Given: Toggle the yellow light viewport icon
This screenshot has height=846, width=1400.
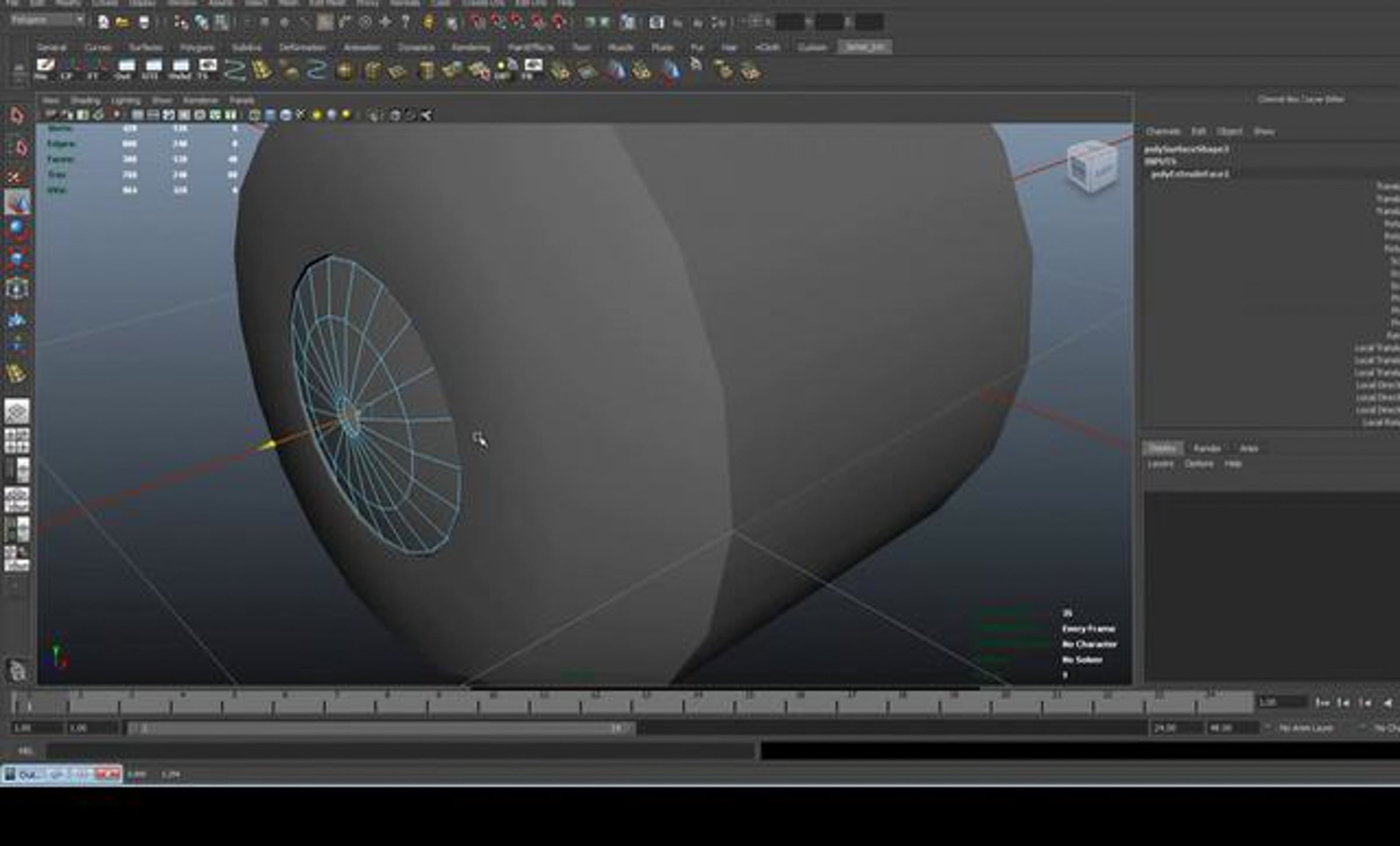Looking at the screenshot, I should tap(317, 115).
